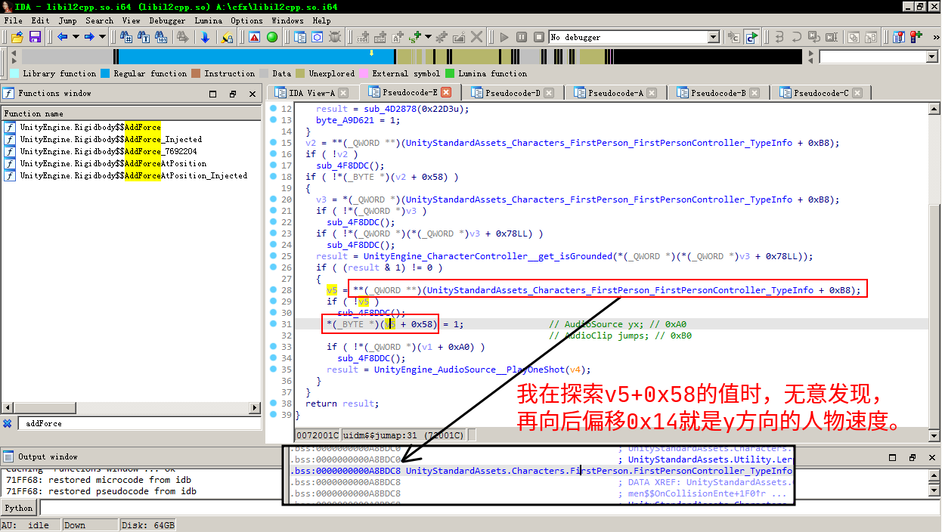Image resolution: width=942 pixels, height=532 pixels.
Task: Open the forward-arrow history dropdown
Action: tap(102, 37)
